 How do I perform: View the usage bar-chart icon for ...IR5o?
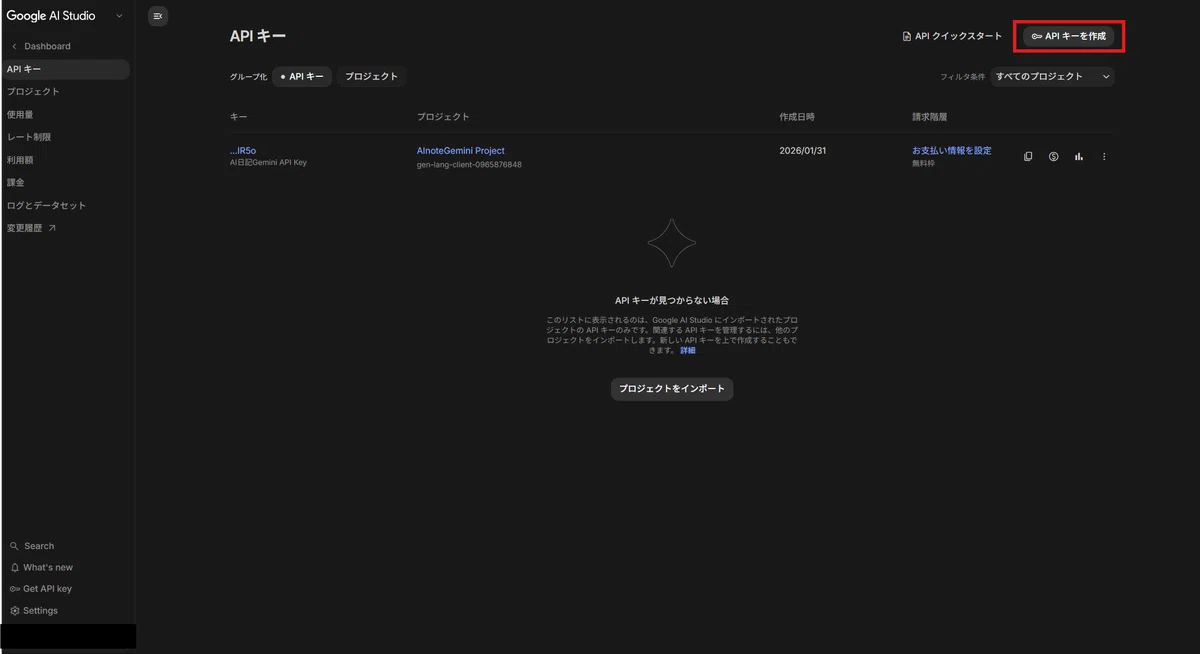point(1079,157)
